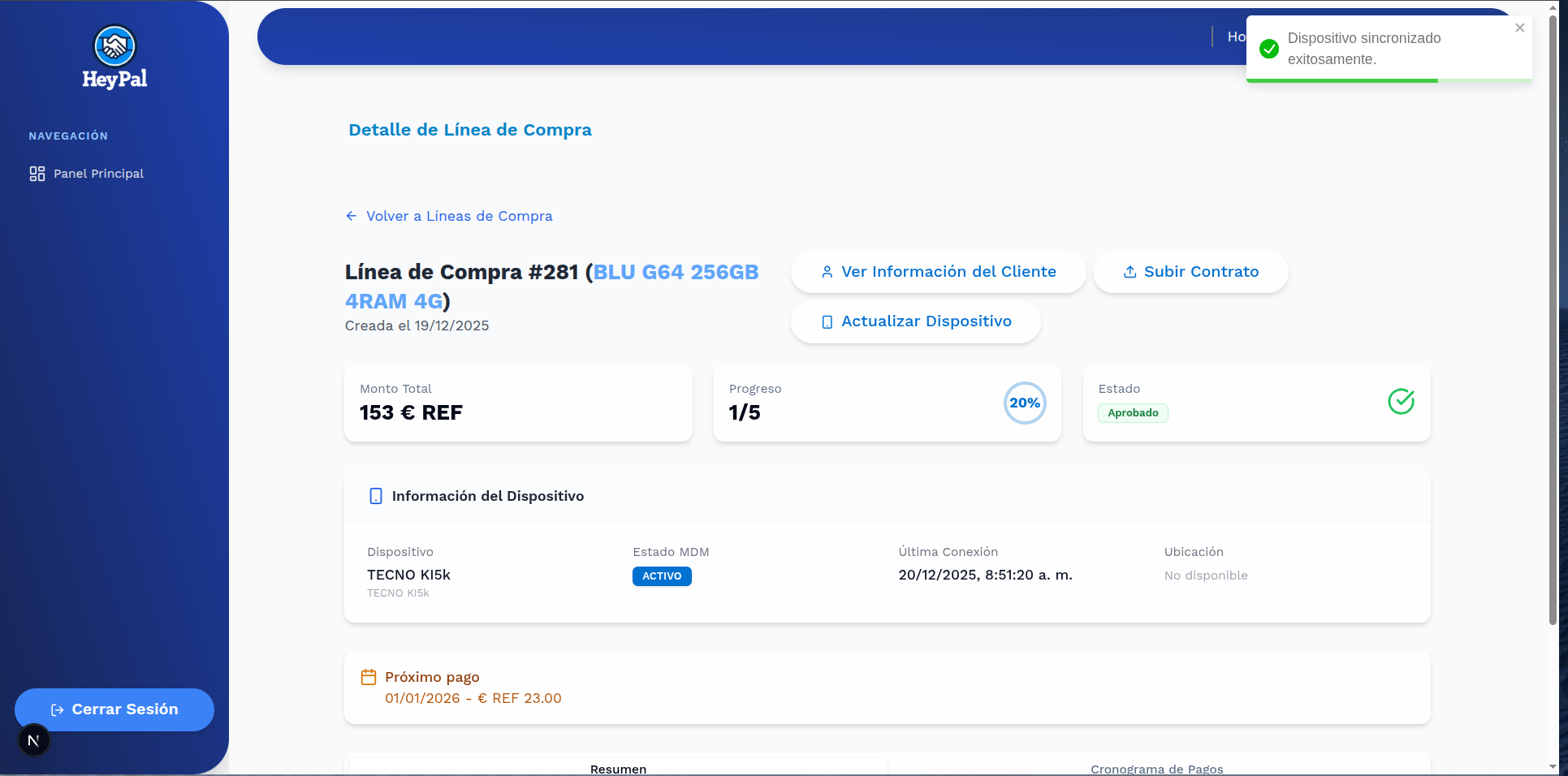The image size is (1568, 776).
Task: Click the phone icon beside Información del Dispositivo
Action: point(375,496)
